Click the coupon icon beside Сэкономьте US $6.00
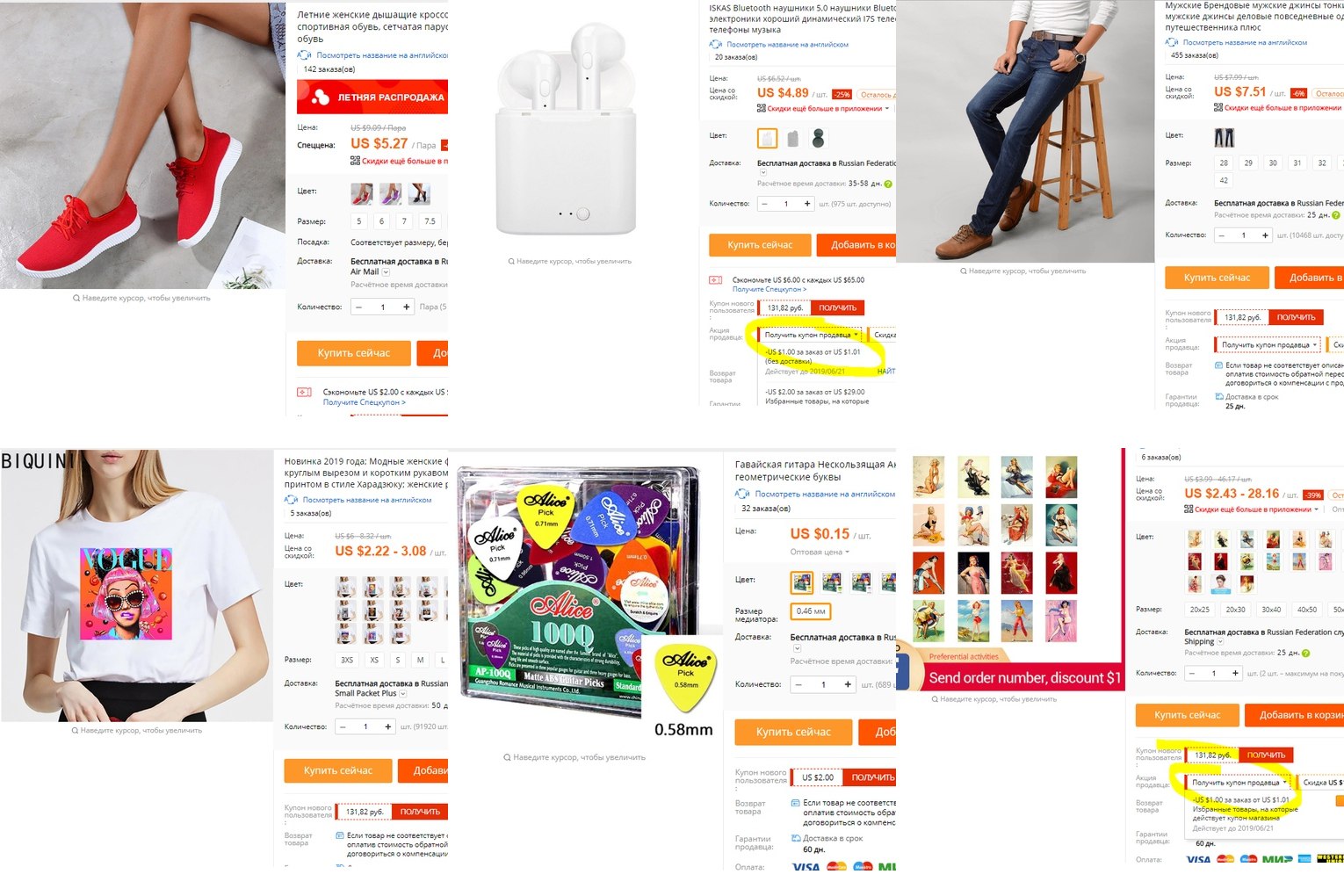The image size is (1344, 896). (x=716, y=280)
